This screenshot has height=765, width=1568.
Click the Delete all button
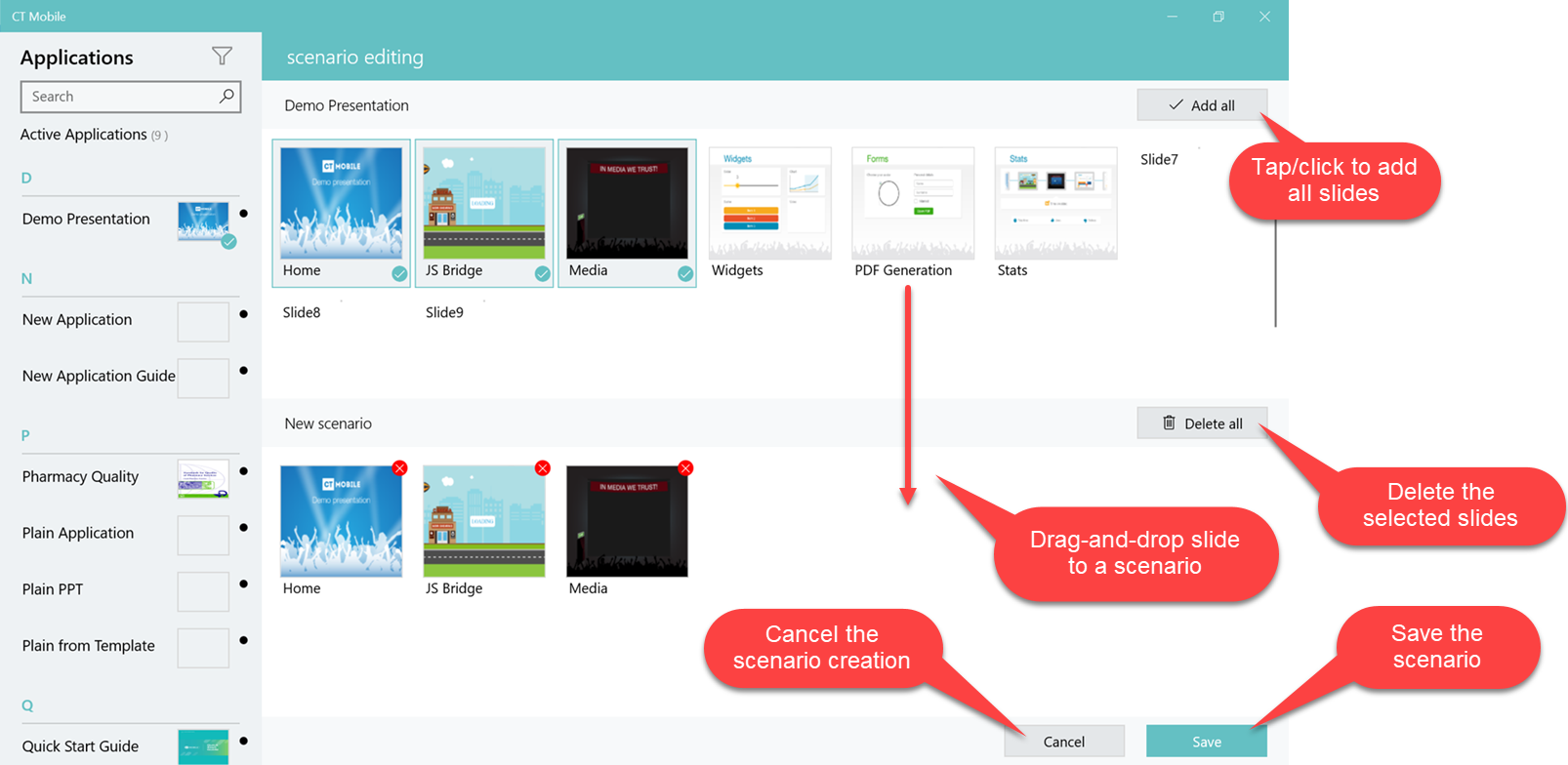1202,423
